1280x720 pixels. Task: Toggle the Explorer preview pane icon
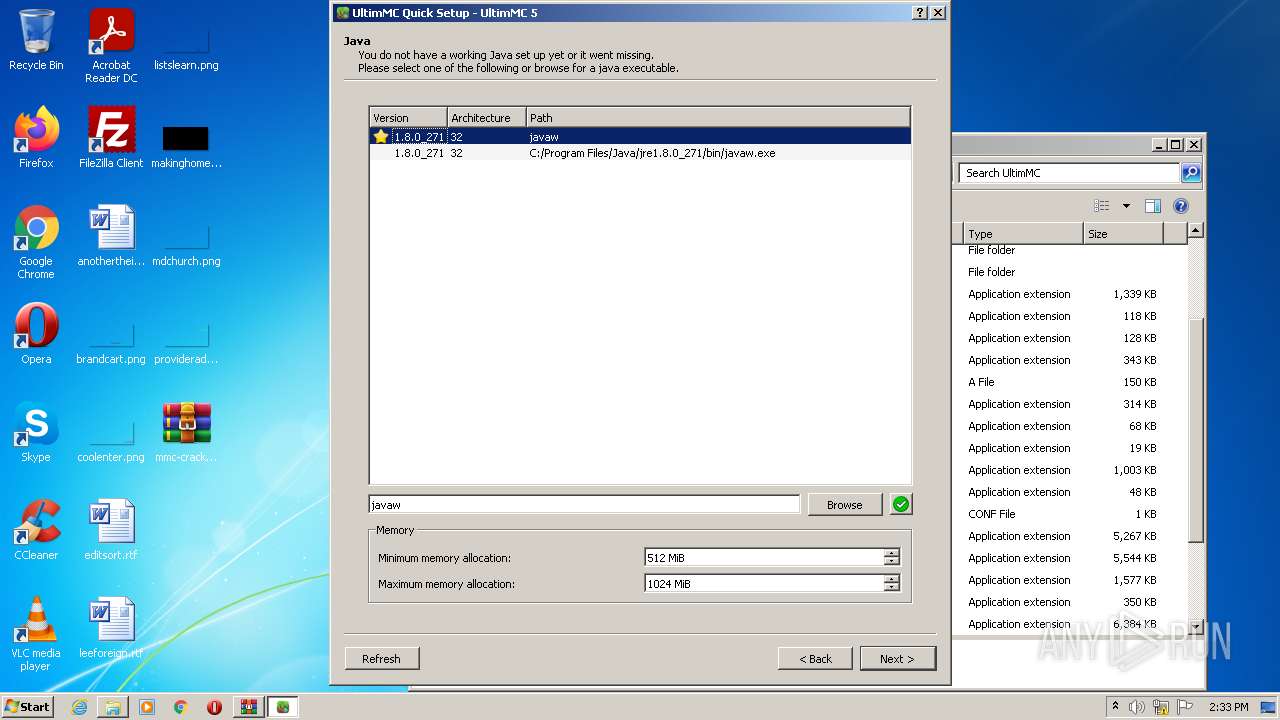click(x=1153, y=206)
